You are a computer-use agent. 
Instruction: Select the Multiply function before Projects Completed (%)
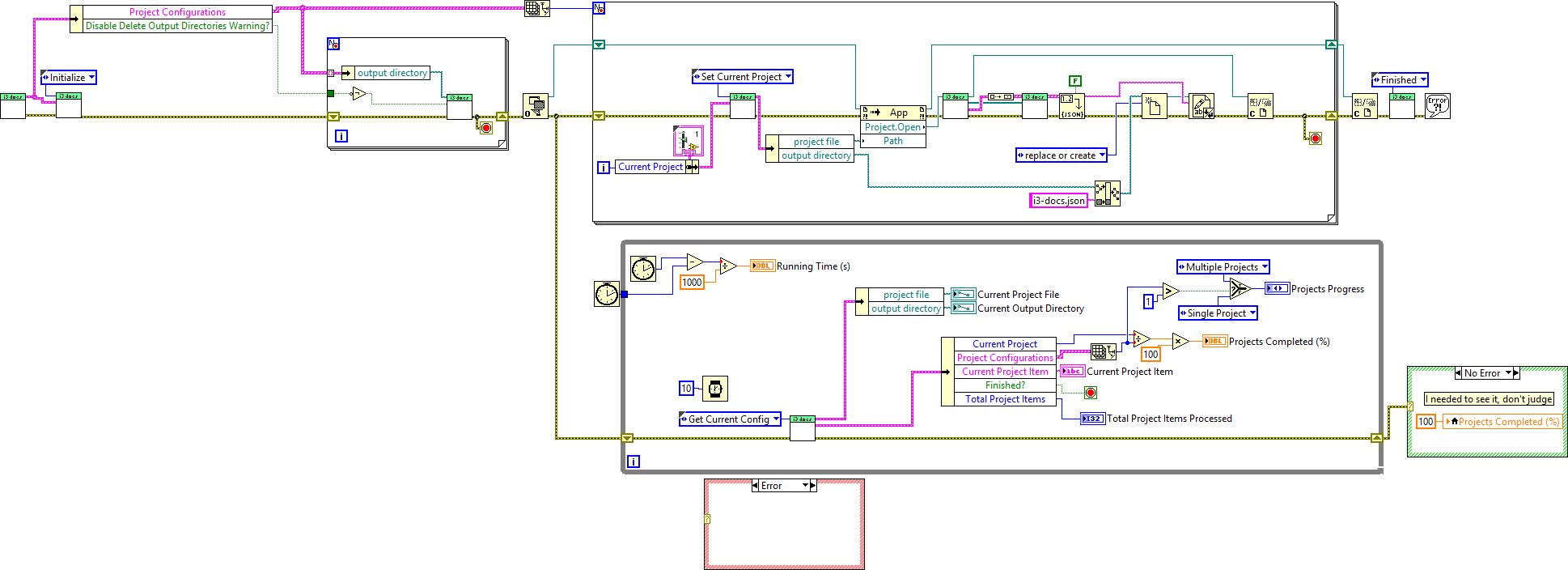pos(1180,341)
